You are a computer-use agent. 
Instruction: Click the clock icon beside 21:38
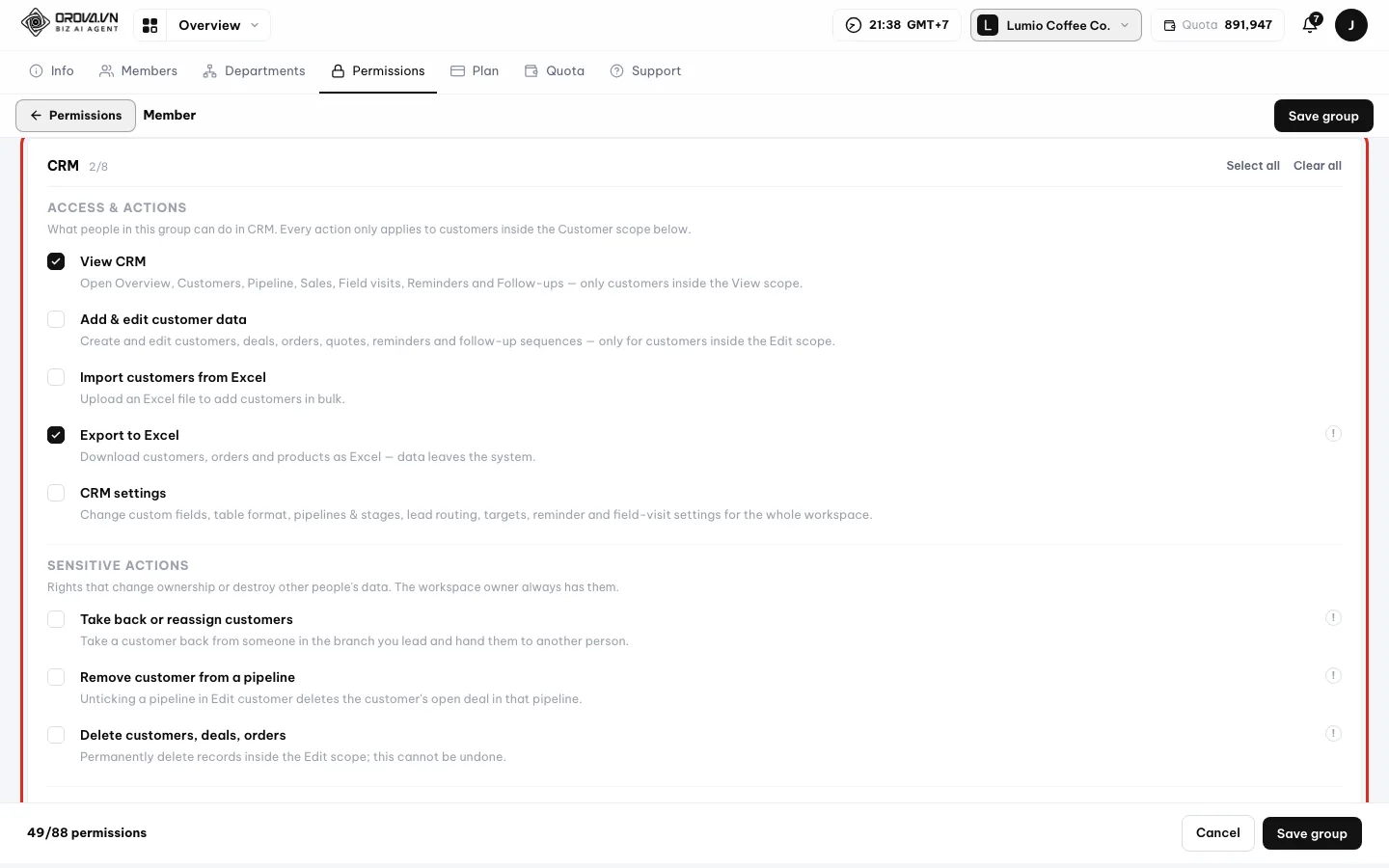coord(854,25)
